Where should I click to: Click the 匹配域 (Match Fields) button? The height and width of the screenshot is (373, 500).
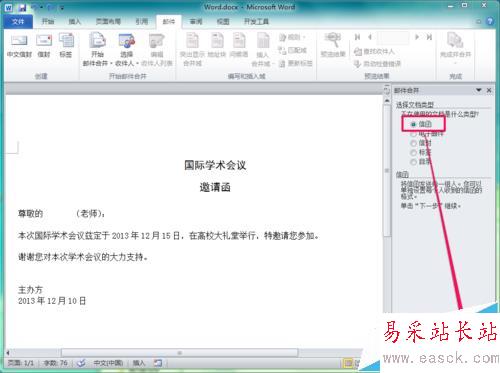pos(293,50)
